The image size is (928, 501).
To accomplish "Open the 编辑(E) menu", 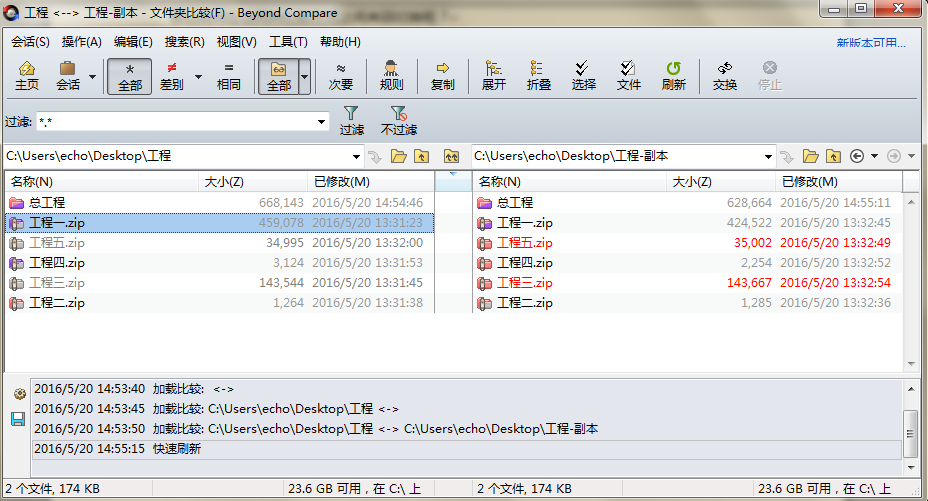I will point(133,42).
